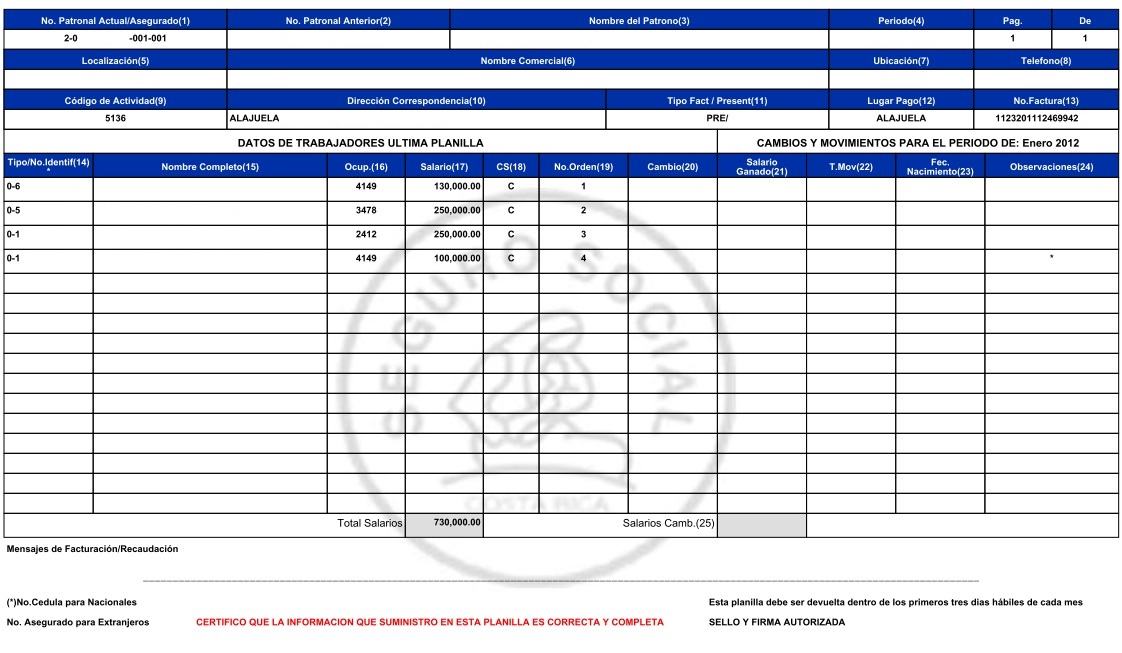Select "ALAJUELA" under Lugar Pago
1122x653 pixels.
point(901,119)
